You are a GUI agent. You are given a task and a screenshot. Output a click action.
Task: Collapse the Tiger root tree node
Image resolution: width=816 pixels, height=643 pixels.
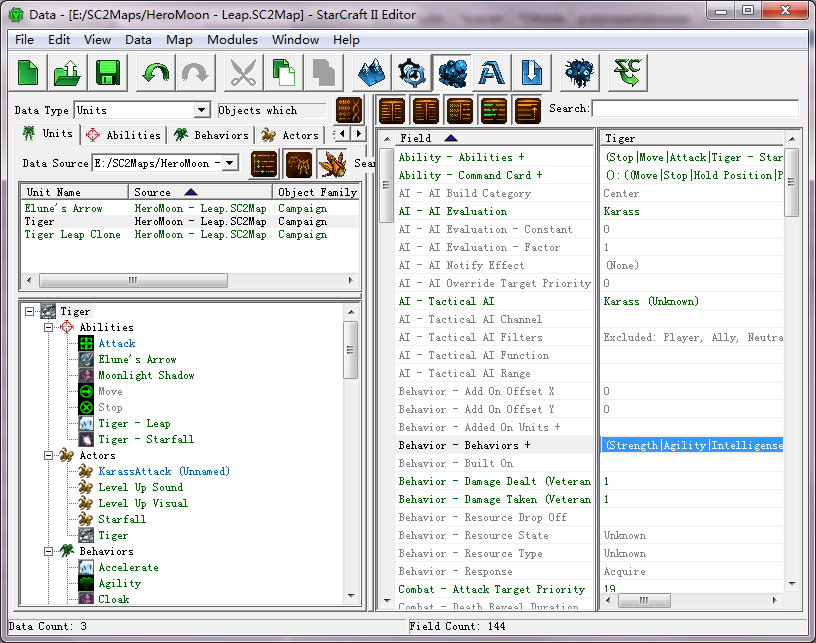30,311
